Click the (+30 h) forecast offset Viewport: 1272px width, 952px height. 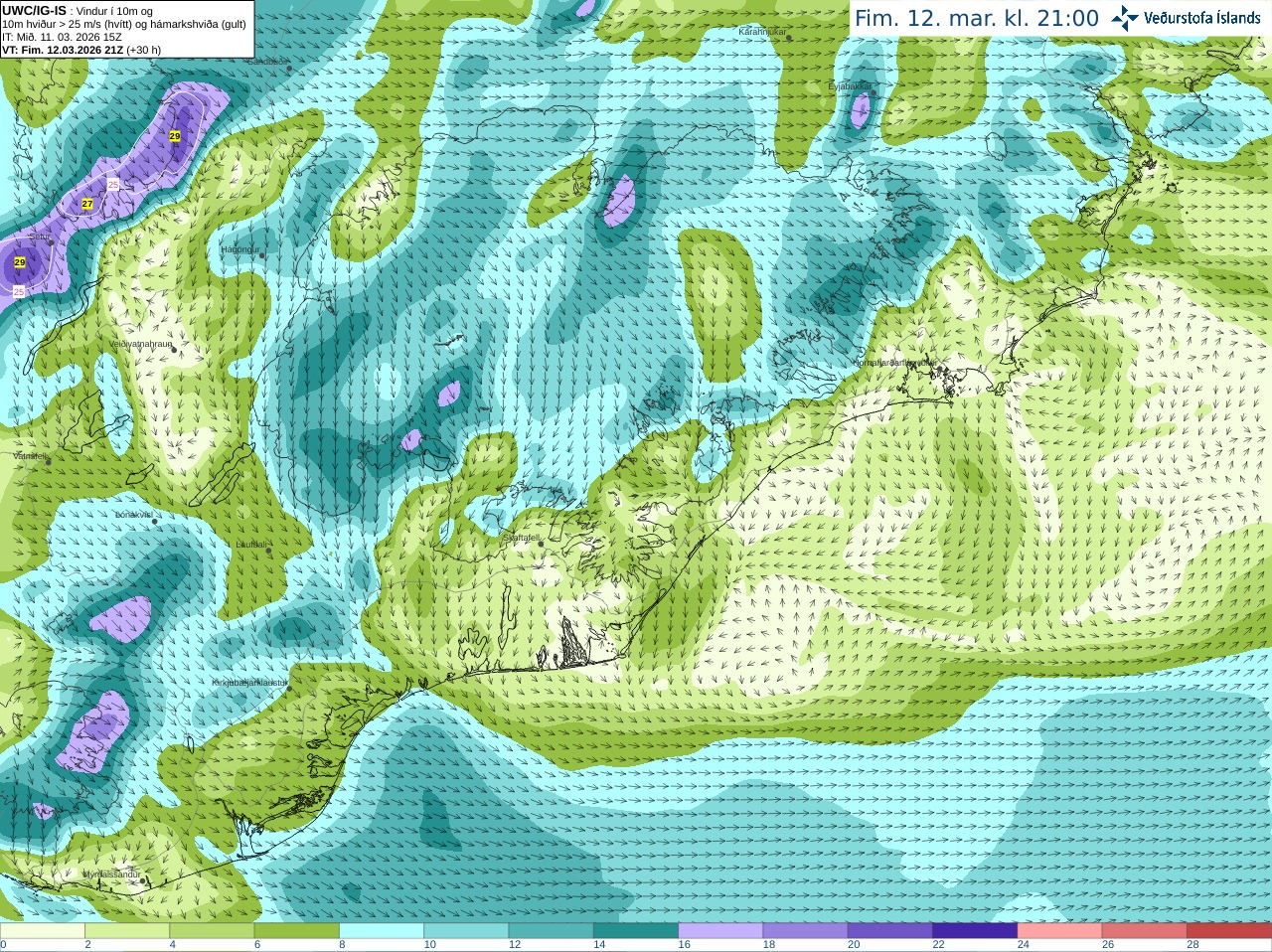tap(144, 50)
